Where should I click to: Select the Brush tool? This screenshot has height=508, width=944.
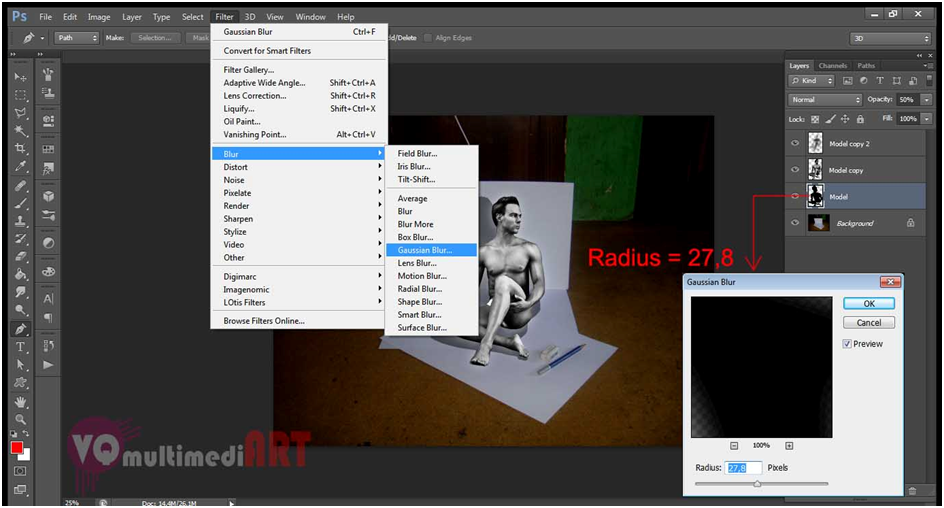pos(20,203)
